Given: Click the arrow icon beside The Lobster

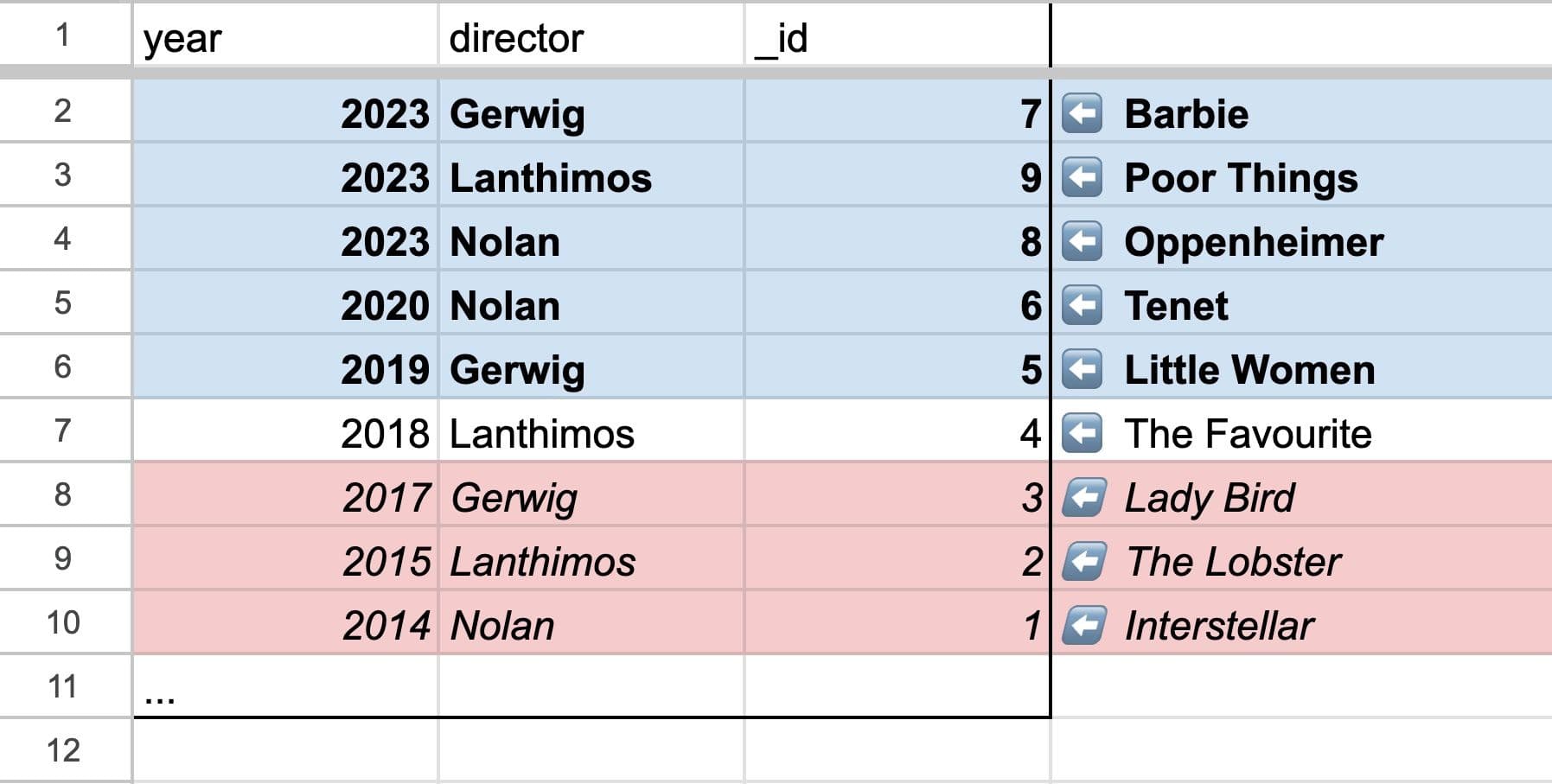Looking at the screenshot, I should pyautogui.click(x=1083, y=561).
